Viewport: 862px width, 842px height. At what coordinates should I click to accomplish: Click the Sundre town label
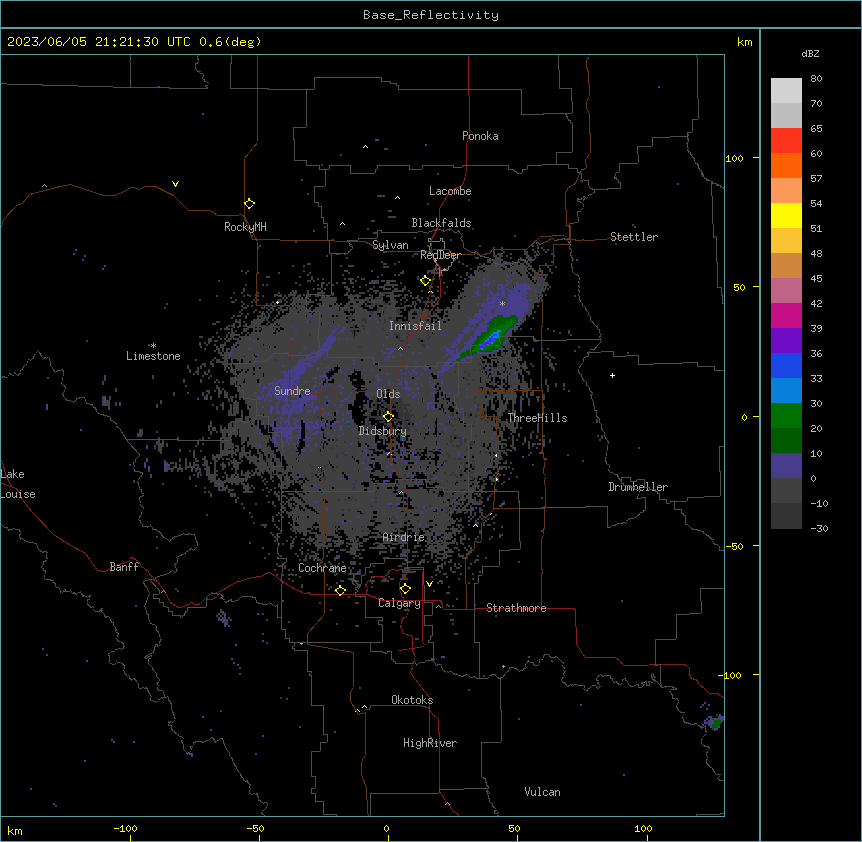point(292,391)
